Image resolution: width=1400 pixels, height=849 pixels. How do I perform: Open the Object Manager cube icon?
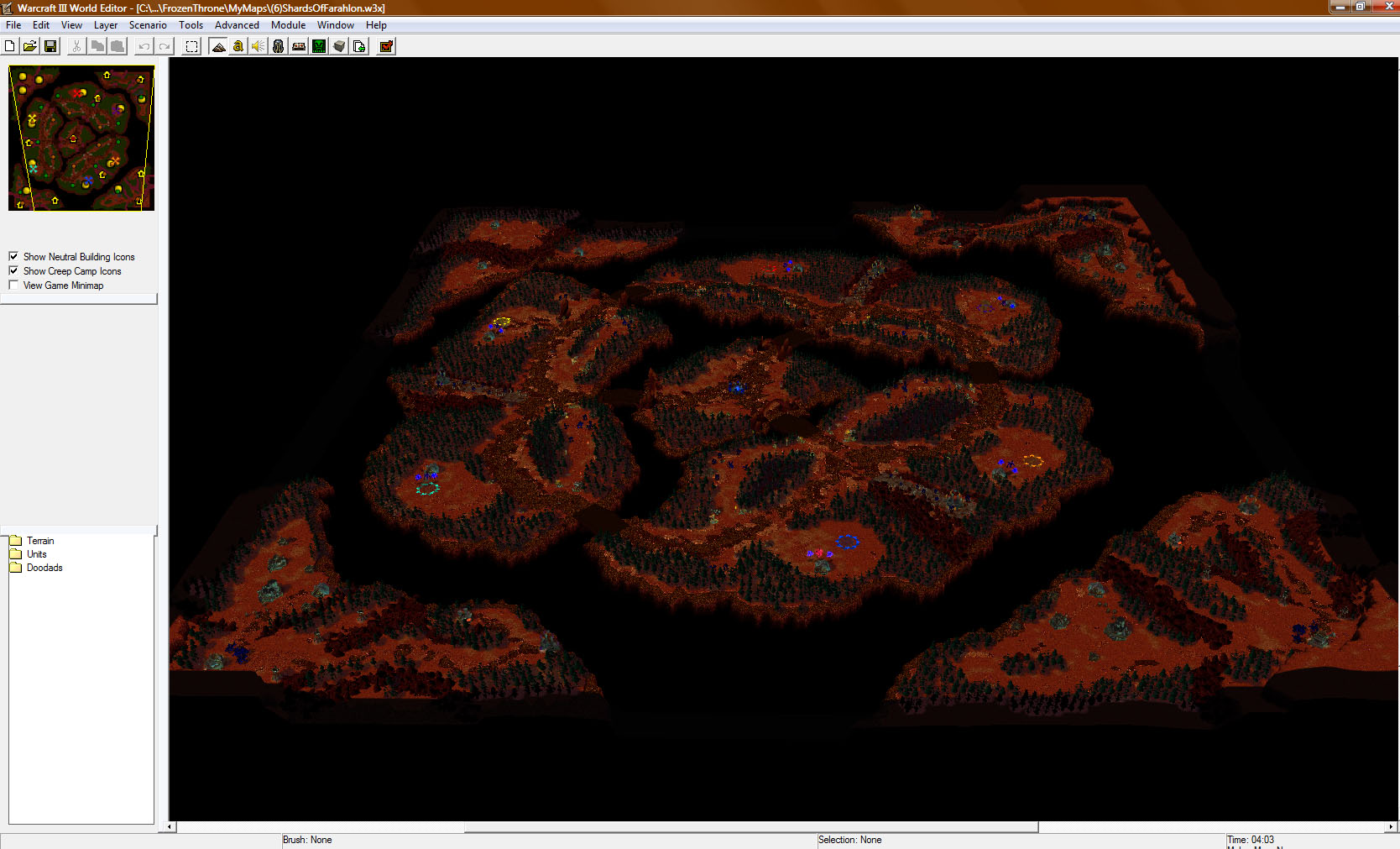[339, 46]
